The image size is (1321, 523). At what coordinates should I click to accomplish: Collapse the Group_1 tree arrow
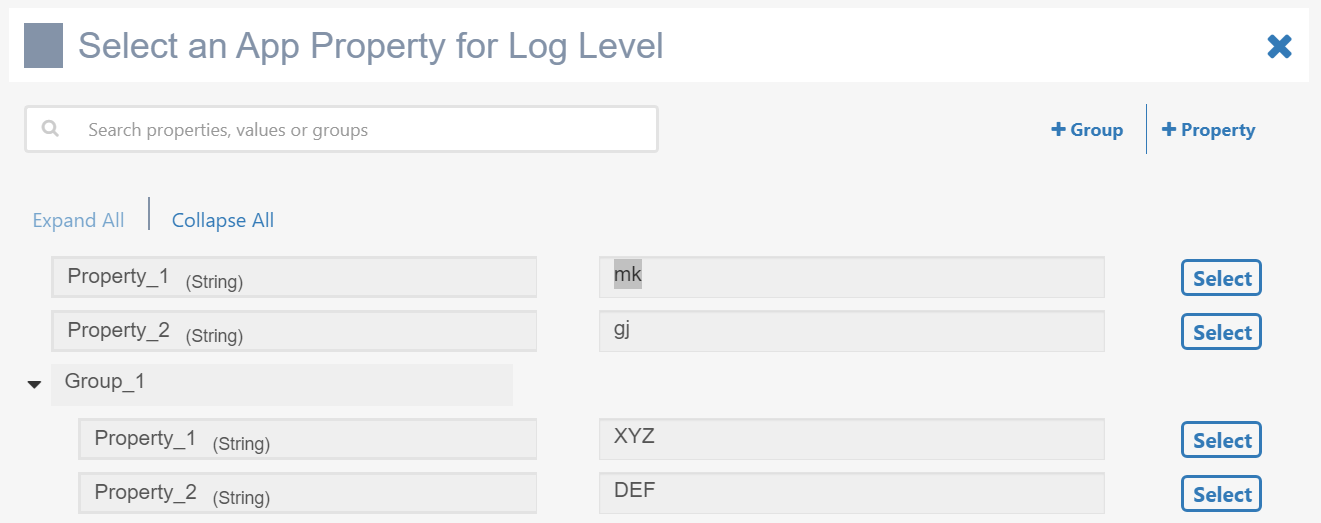tap(34, 385)
